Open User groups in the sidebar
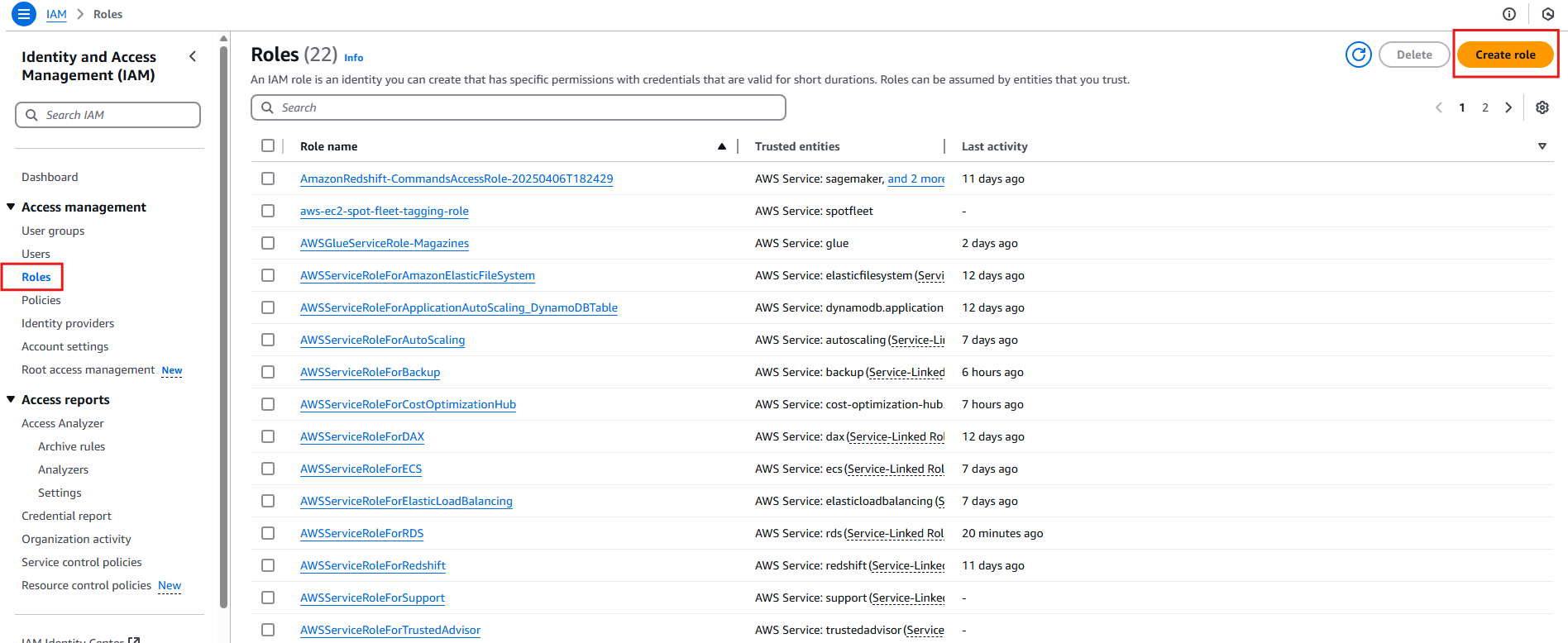The image size is (1568, 643). (x=53, y=231)
